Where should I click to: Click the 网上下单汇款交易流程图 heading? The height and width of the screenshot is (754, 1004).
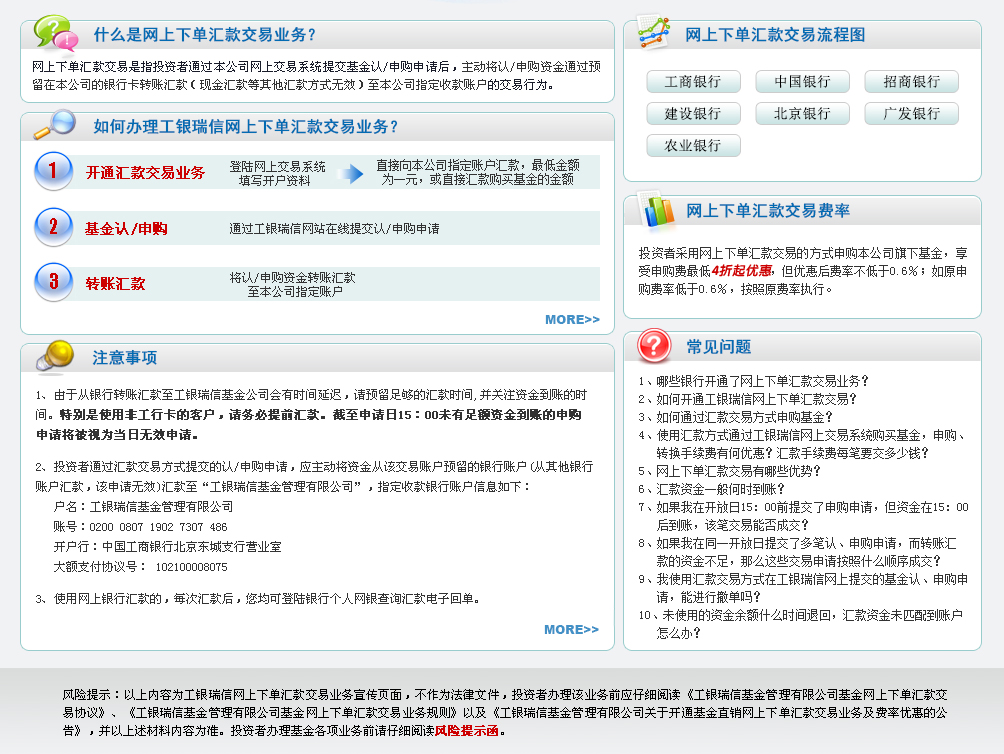(x=775, y=35)
